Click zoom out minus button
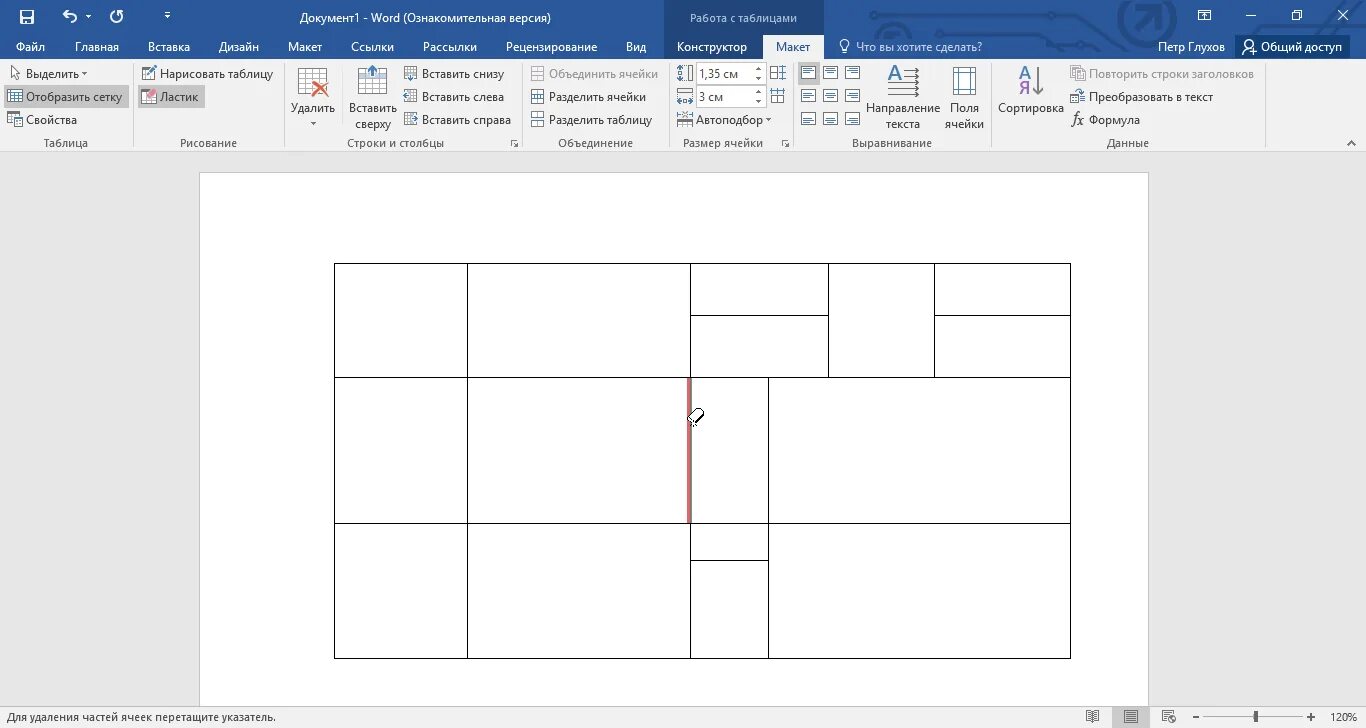Viewport: 1366px width, 728px height. click(1196, 717)
